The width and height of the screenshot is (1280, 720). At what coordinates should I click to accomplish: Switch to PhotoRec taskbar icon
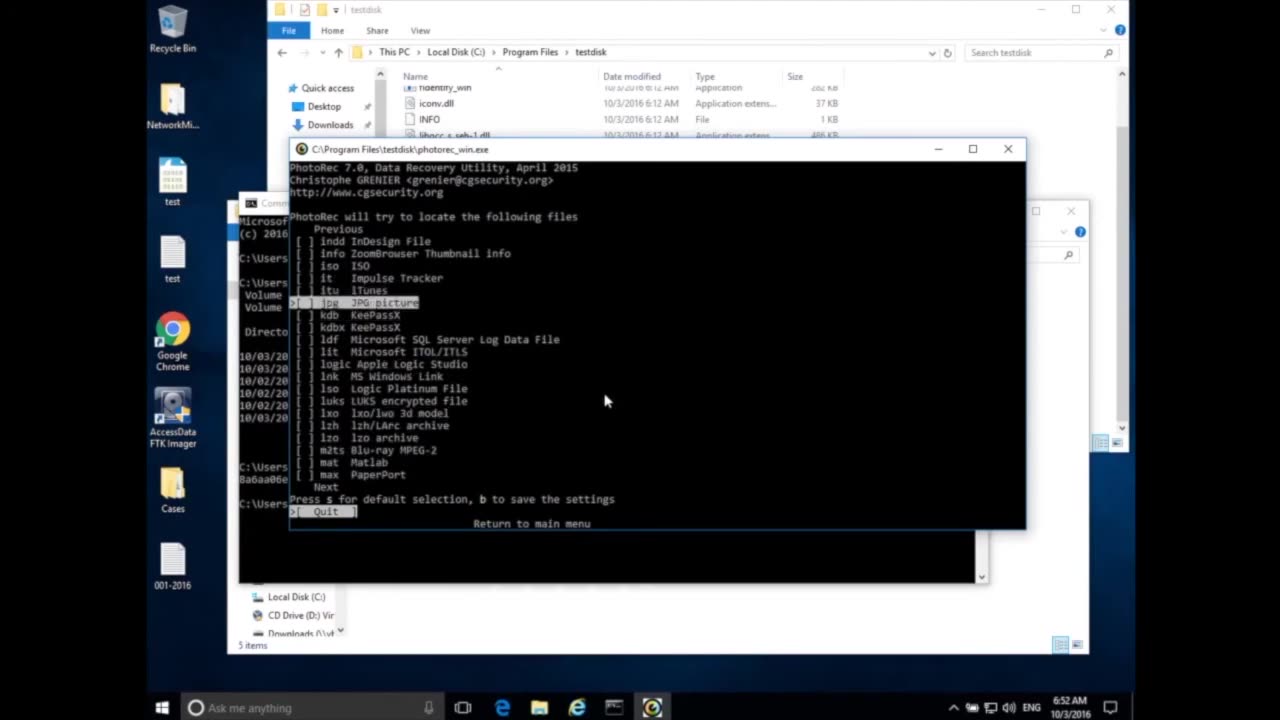(x=652, y=708)
